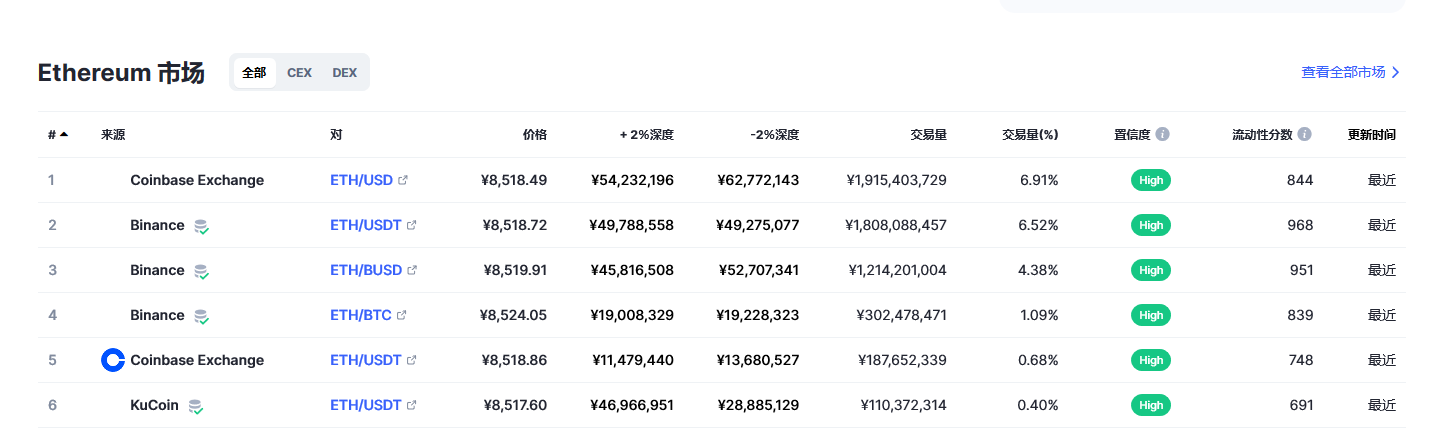Click the Coinbase logo in row 5
Viewport: 1450px width, 430px height.
point(113,360)
